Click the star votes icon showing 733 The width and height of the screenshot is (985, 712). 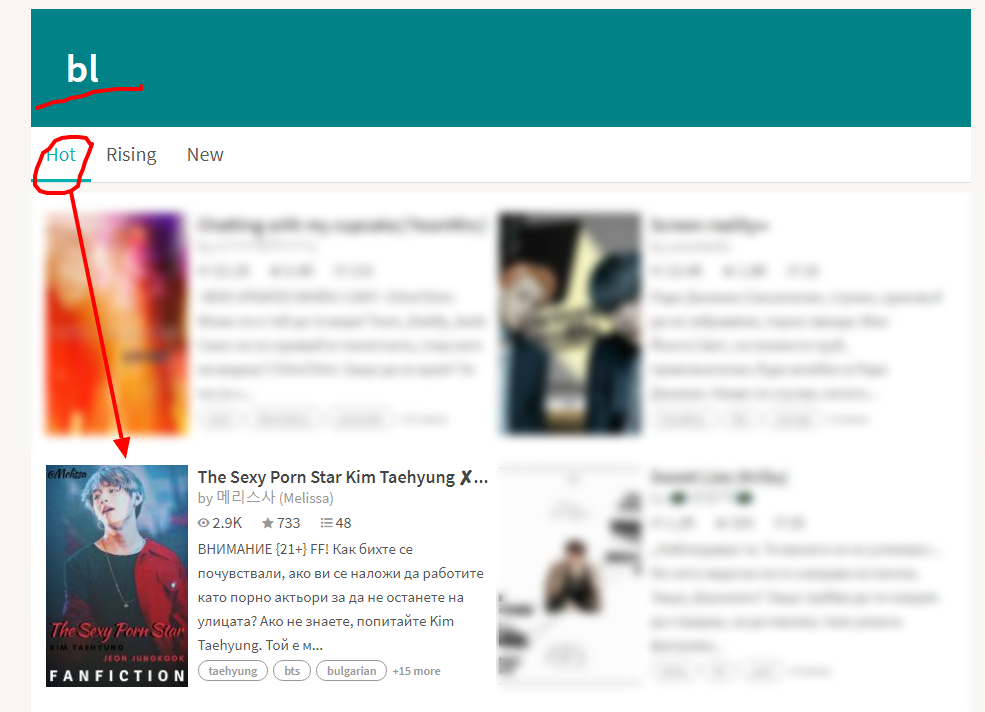point(268,523)
